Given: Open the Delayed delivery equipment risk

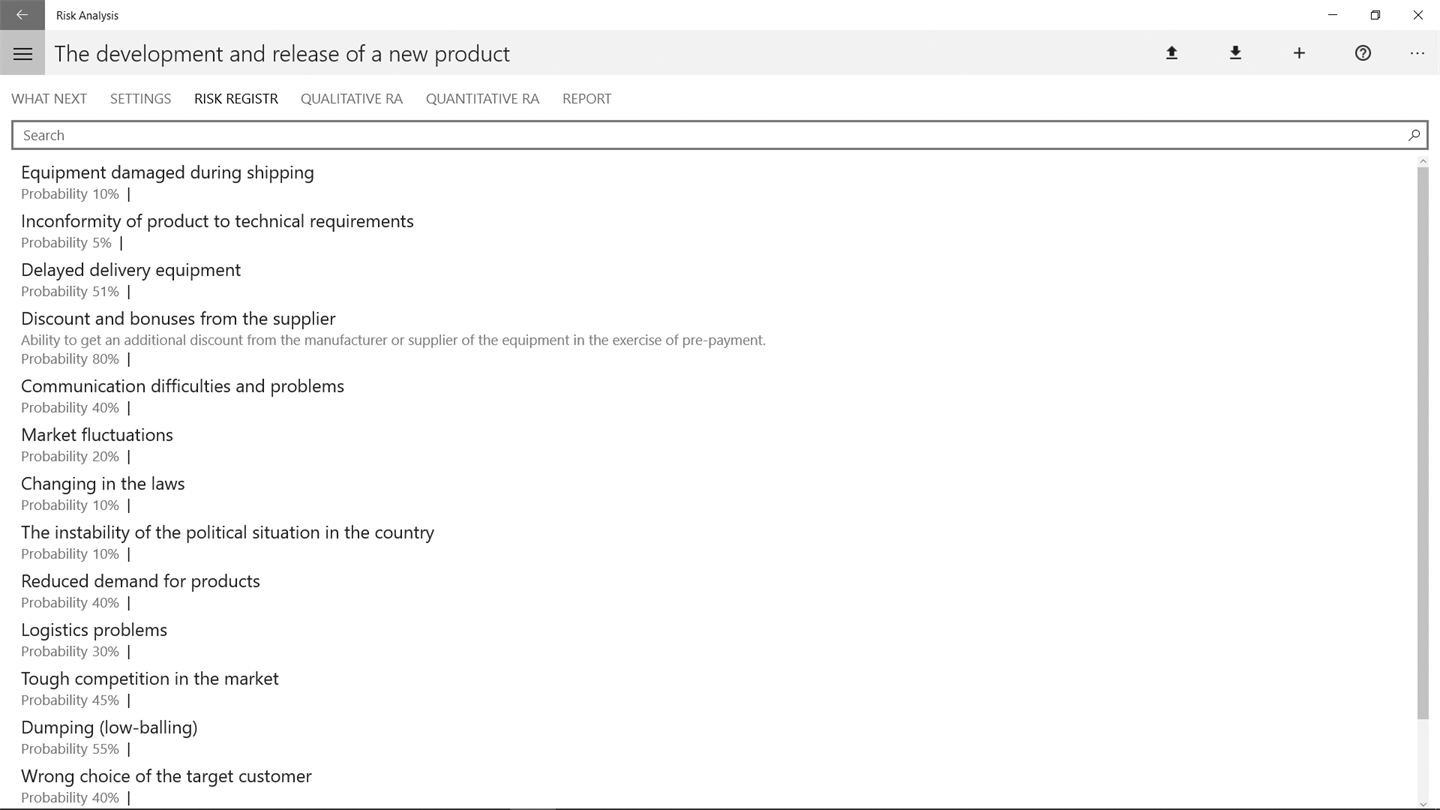Looking at the screenshot, I should click(131, 270).
